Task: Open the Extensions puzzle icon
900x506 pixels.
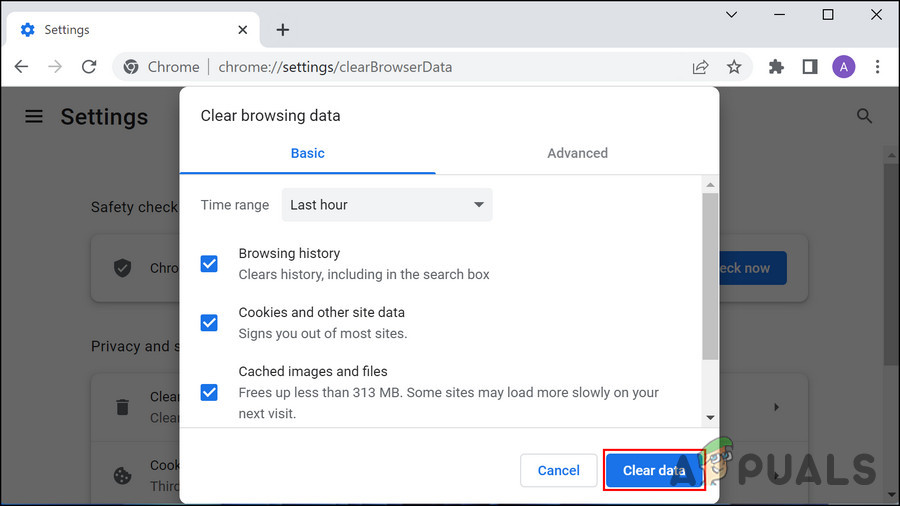Action: pos(776,67)
